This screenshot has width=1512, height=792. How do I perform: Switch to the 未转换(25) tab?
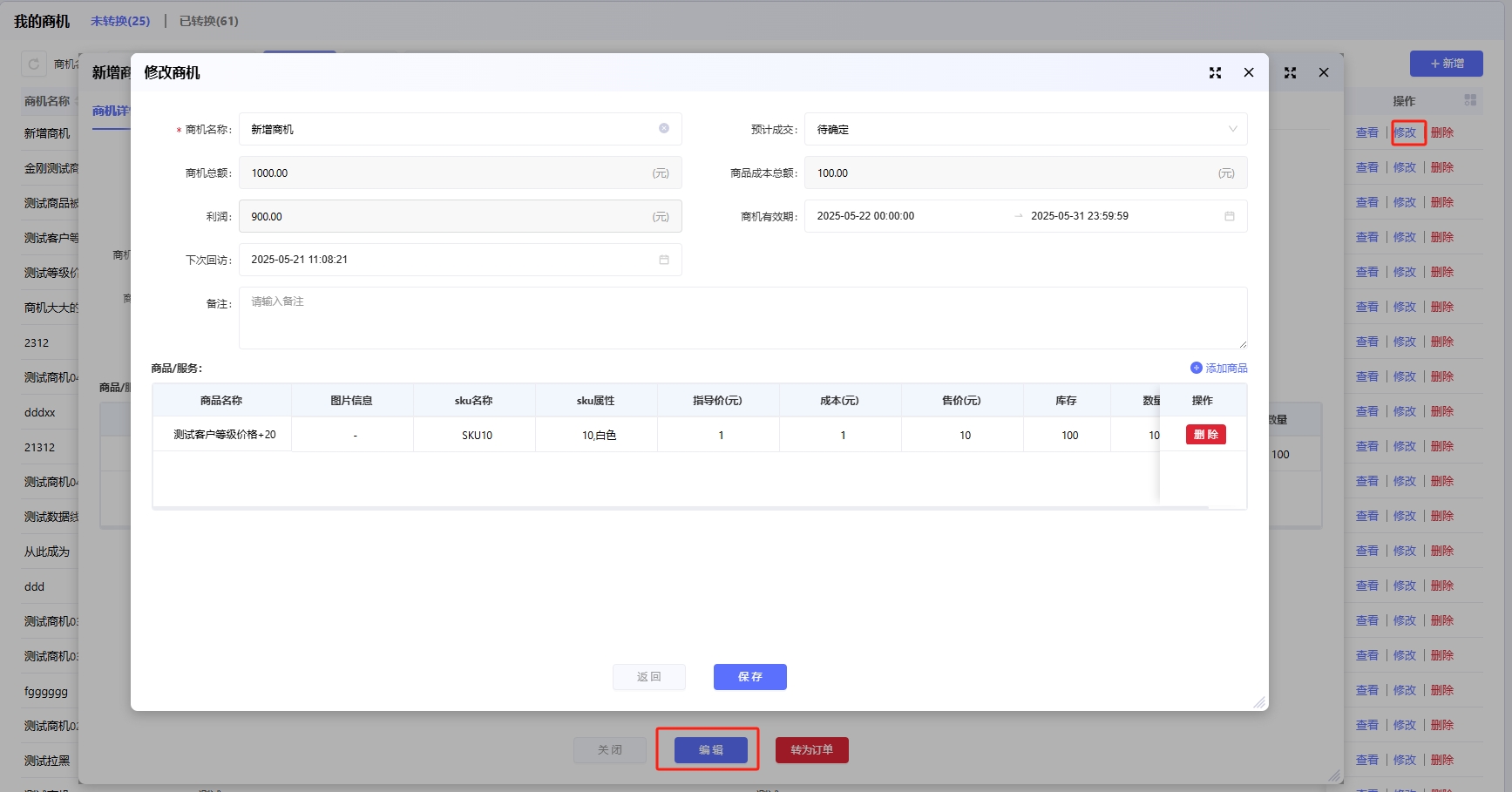coord(120,21)
